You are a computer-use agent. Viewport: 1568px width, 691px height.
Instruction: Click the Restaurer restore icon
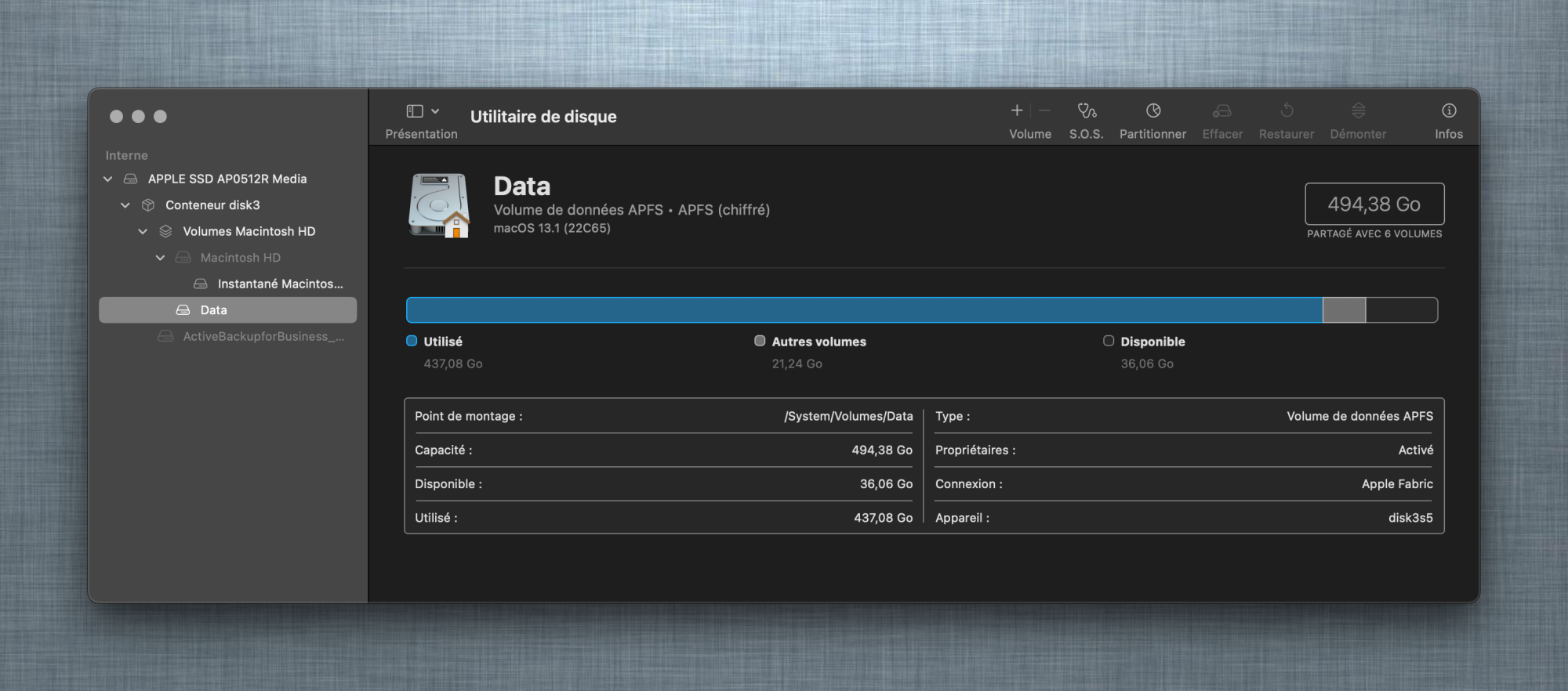[x=1287, y=110]
